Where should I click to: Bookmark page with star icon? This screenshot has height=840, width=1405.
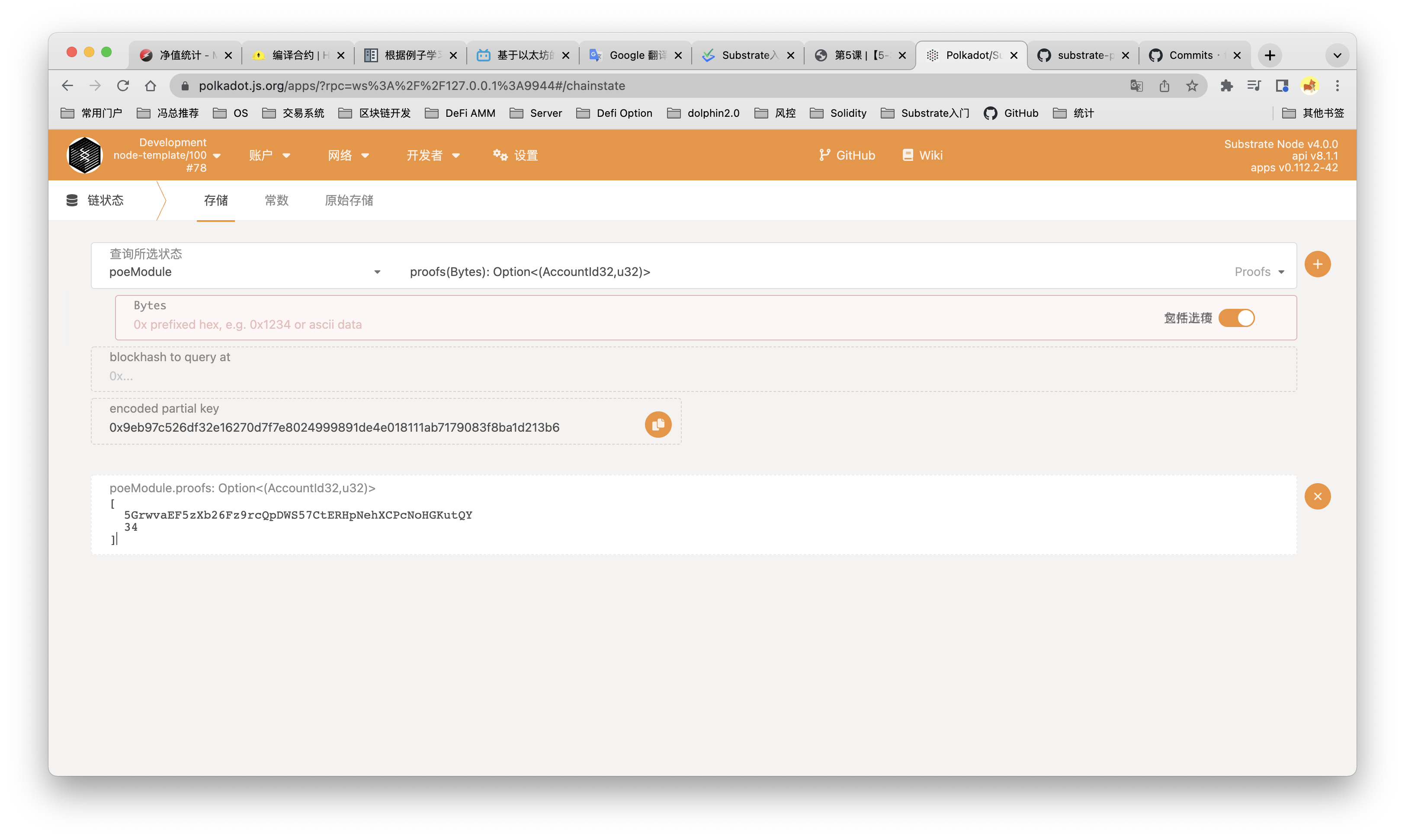click(1192, 86)
